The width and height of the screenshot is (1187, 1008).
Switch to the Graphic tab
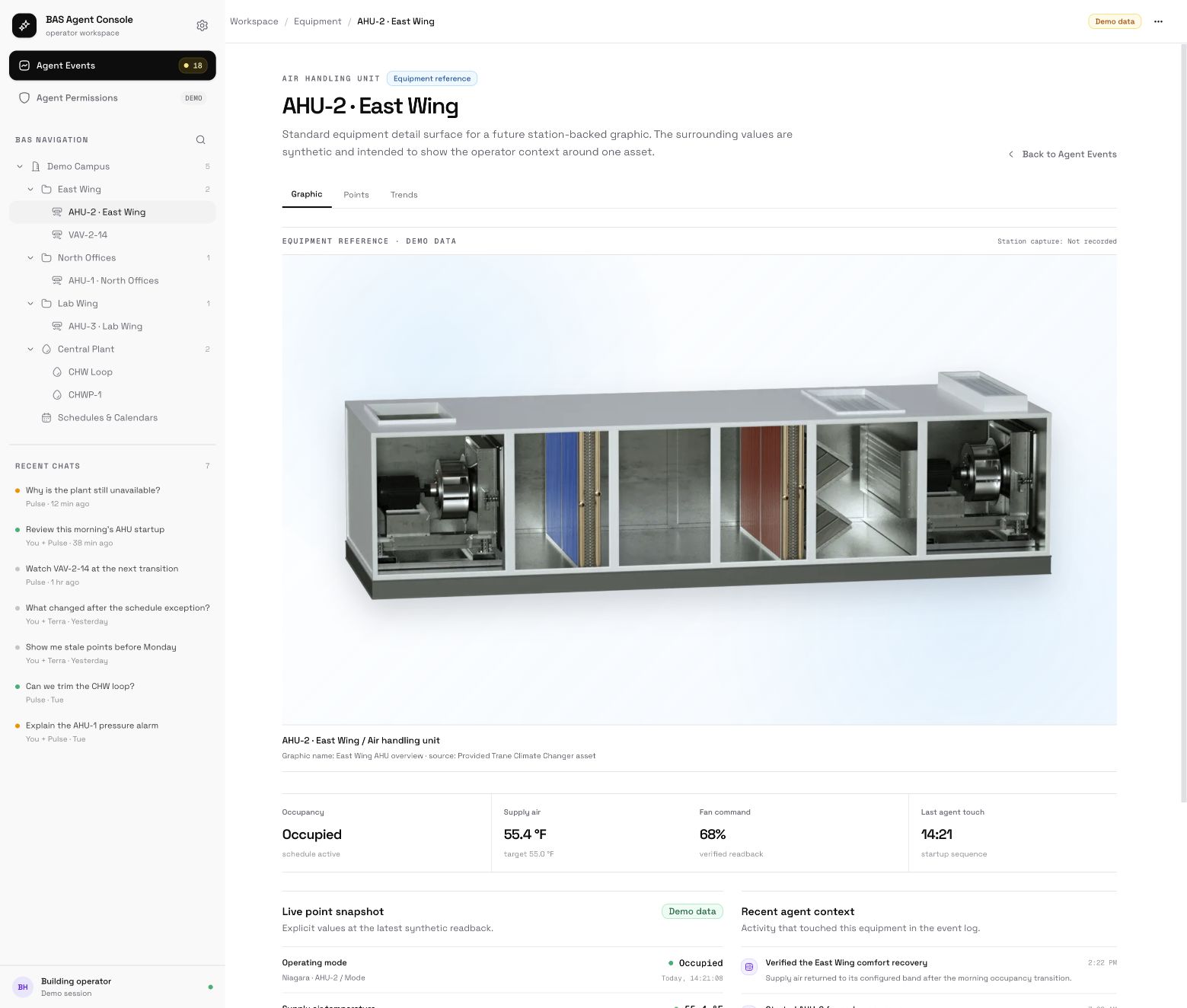(x=307, y=195)
